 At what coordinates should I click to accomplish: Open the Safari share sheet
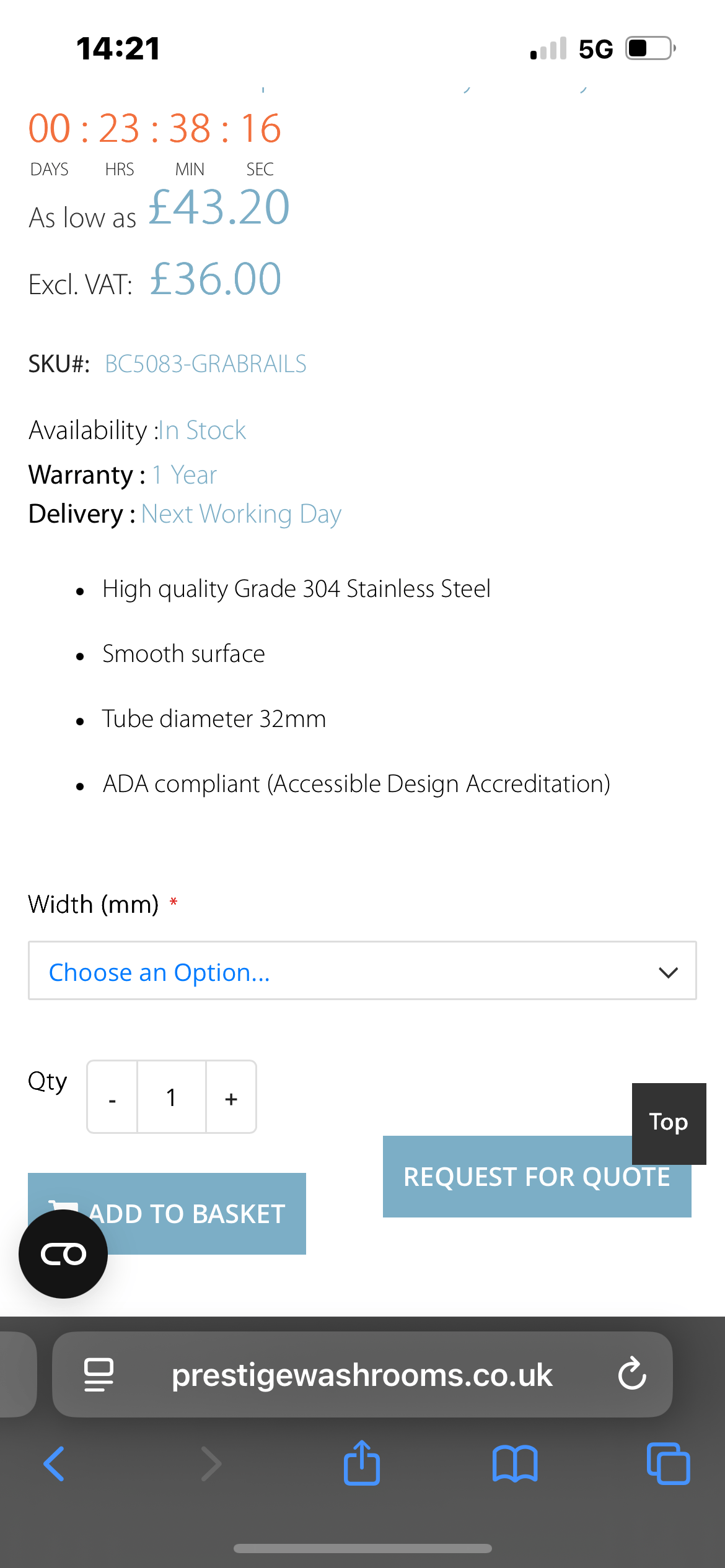click(x=362, y=1463)
